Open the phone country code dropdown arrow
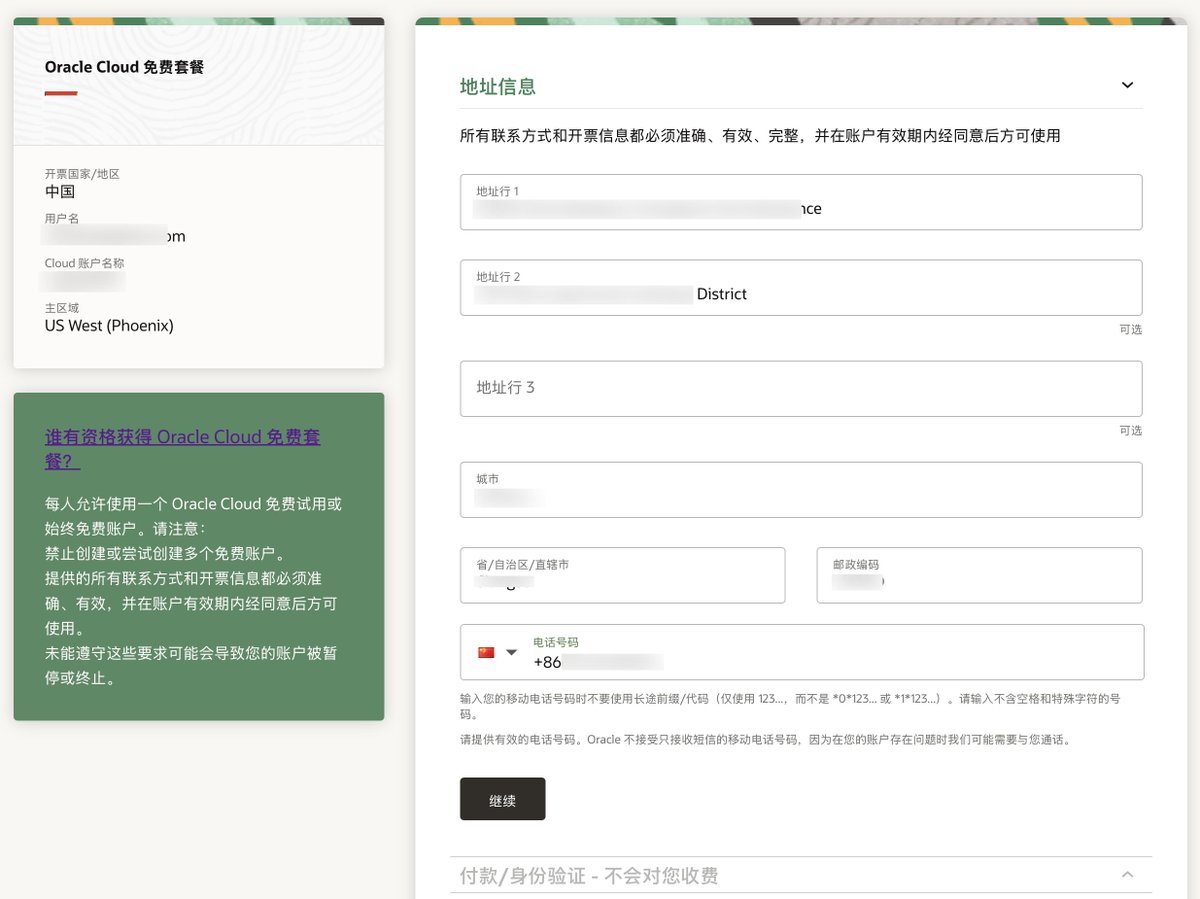The width and height of the screenshot is (1200, 899). 512,652
